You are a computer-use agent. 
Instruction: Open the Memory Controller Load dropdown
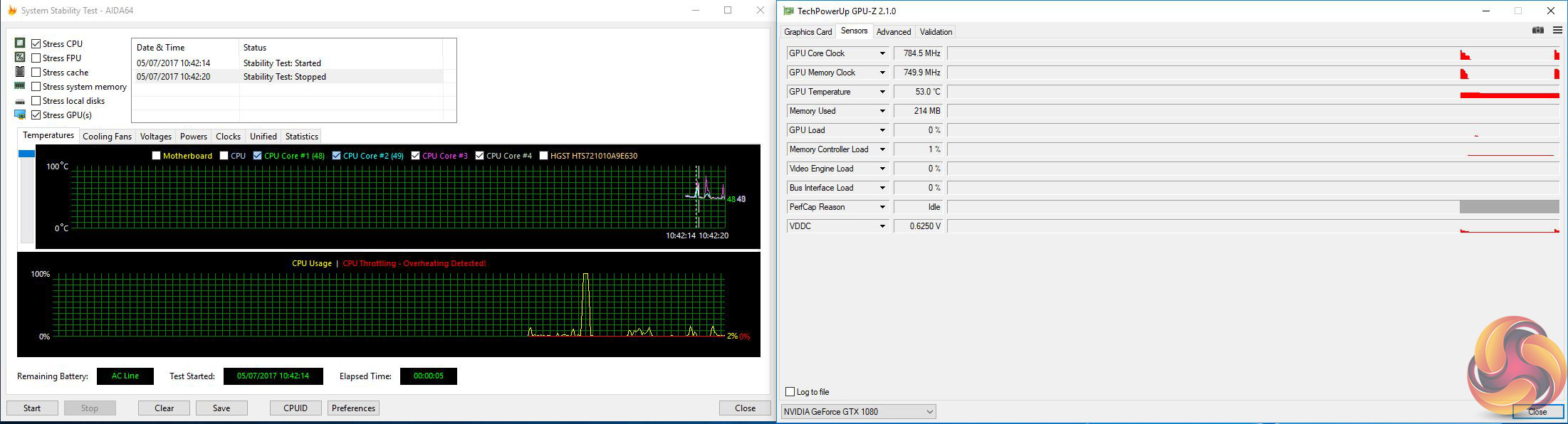(x=882, y=149)
